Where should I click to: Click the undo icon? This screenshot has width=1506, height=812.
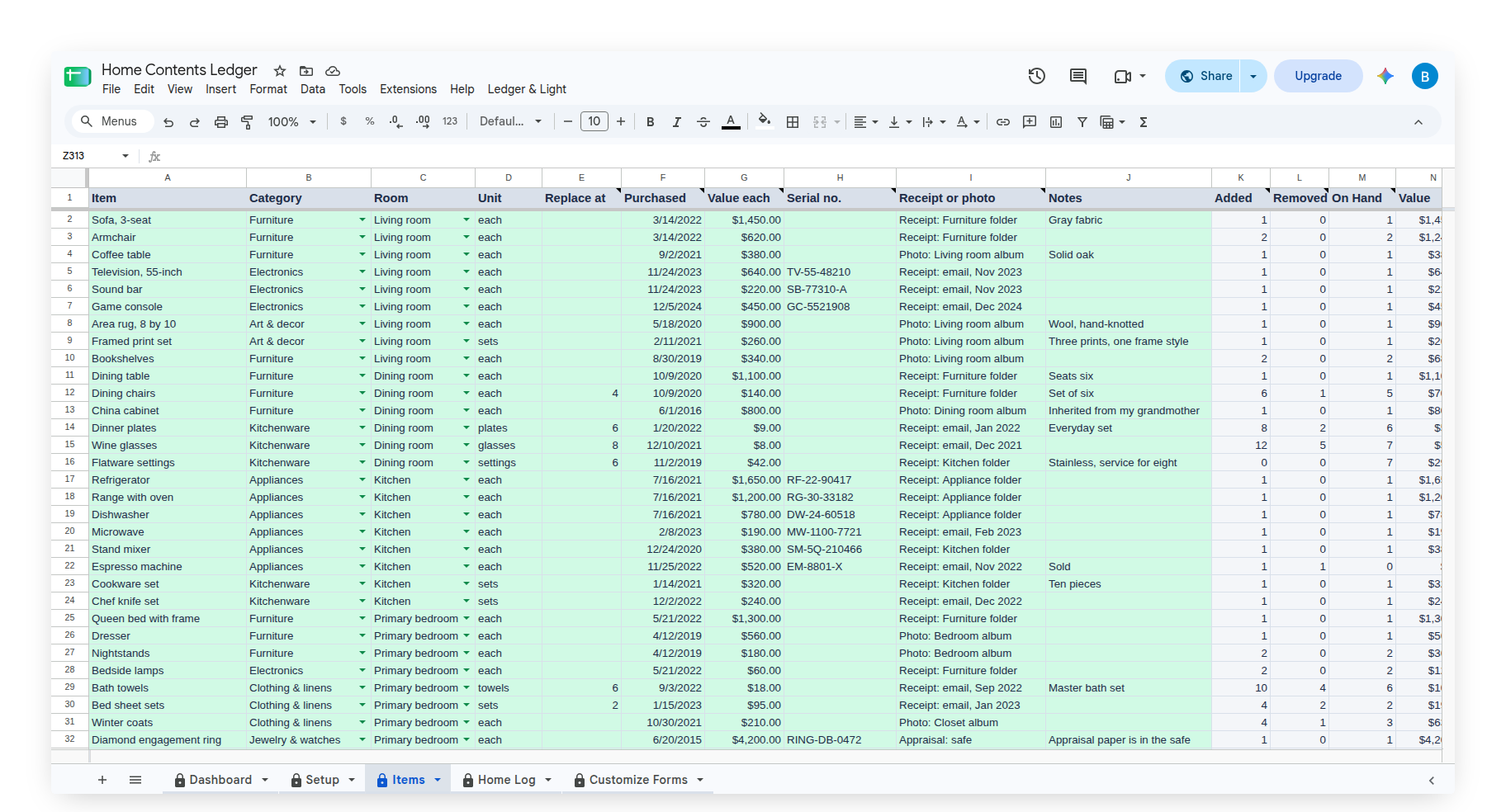coord(168,122)
